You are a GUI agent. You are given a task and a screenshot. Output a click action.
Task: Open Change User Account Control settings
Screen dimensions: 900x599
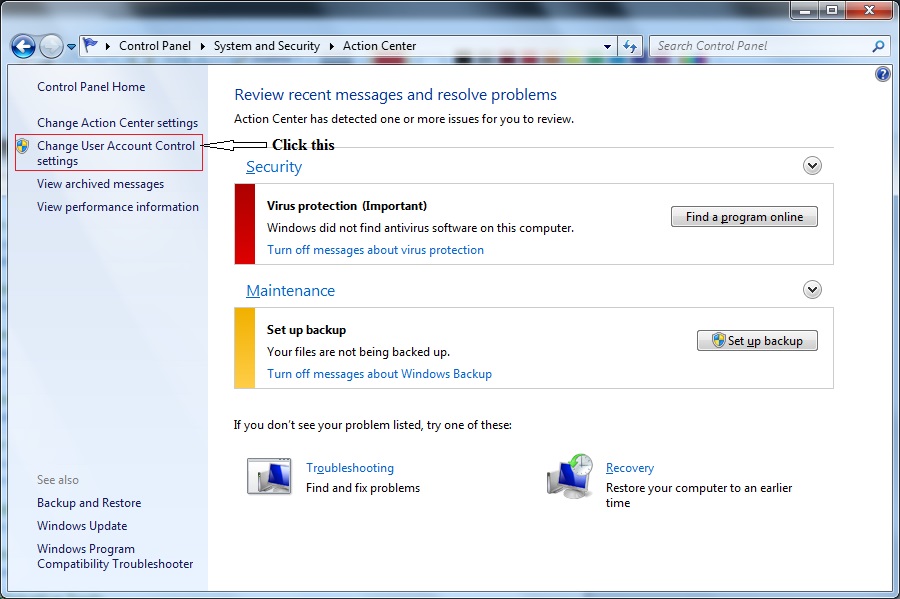click(x=116, y=153)
